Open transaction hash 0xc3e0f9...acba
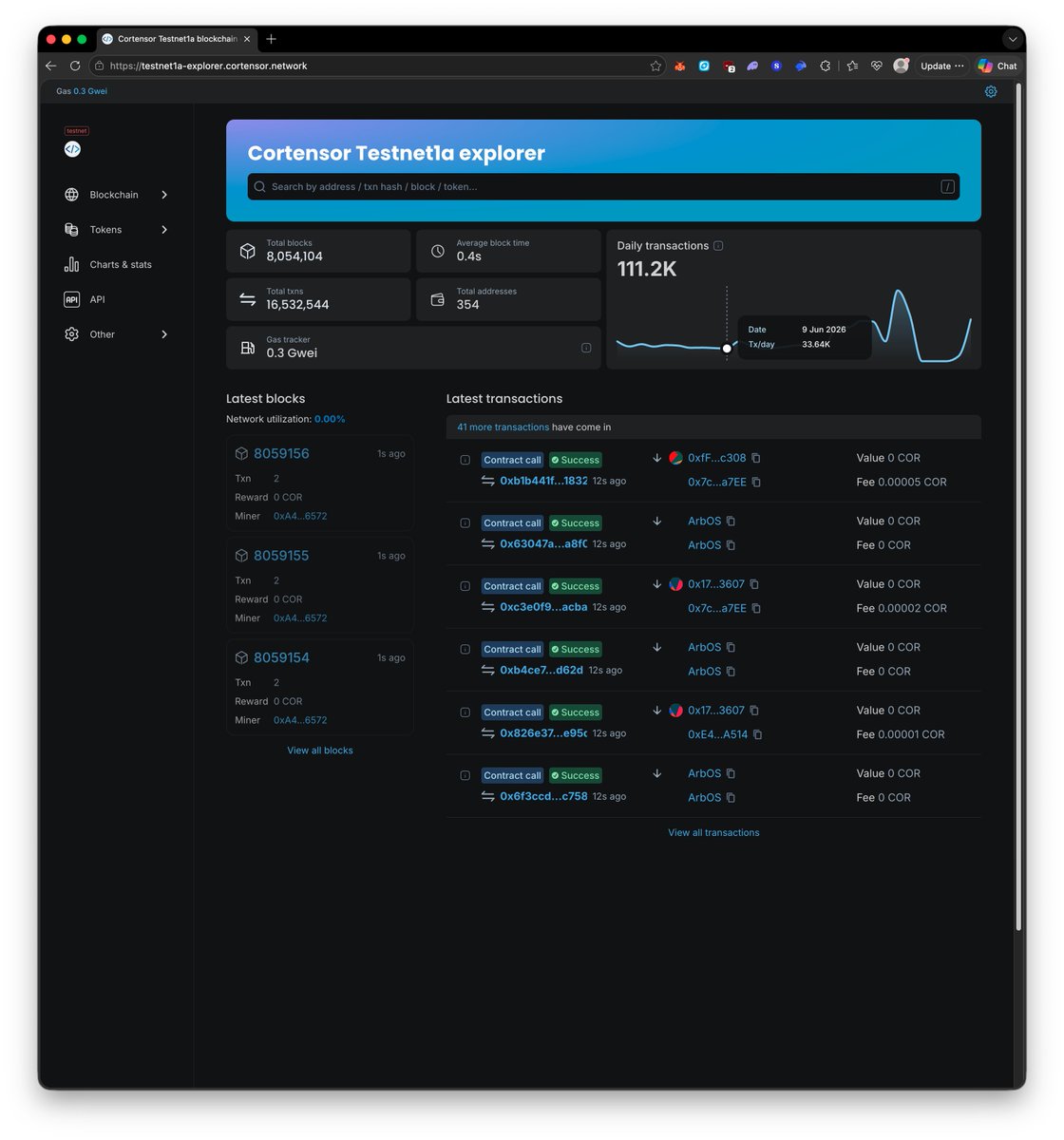The height and width of the screenshot is (1140, 1064). tap(543, 607)
